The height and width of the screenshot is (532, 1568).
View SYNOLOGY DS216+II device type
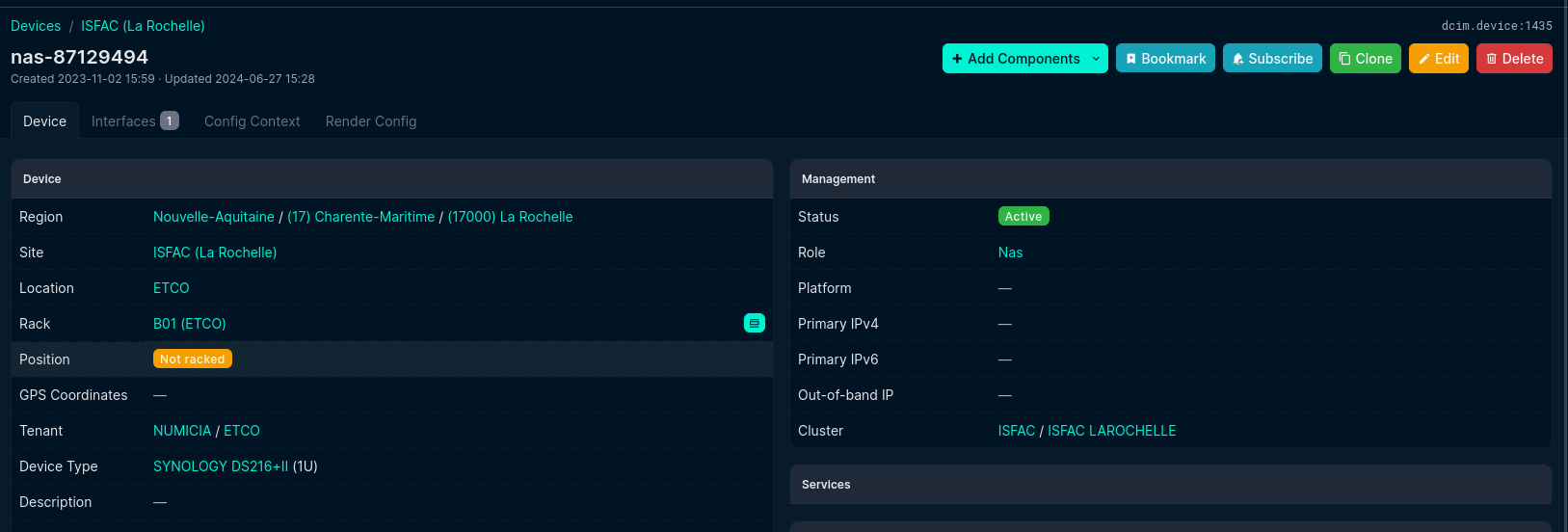click(x=221, y=466)
